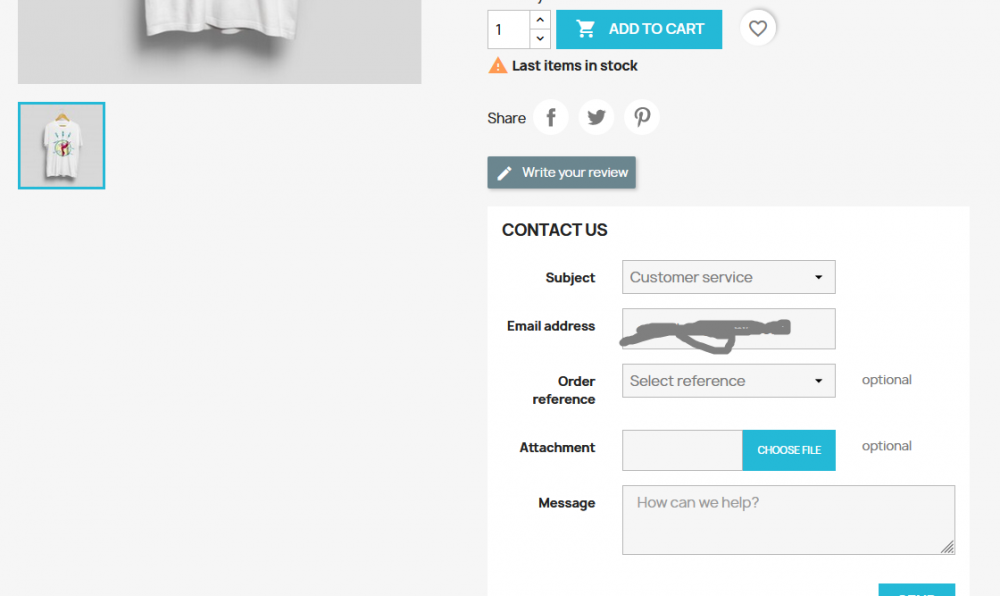The height and width of the screenshot is (596, 1000).
Task: Increase quantity with up arrow
Action: click(x=540, y=20)
